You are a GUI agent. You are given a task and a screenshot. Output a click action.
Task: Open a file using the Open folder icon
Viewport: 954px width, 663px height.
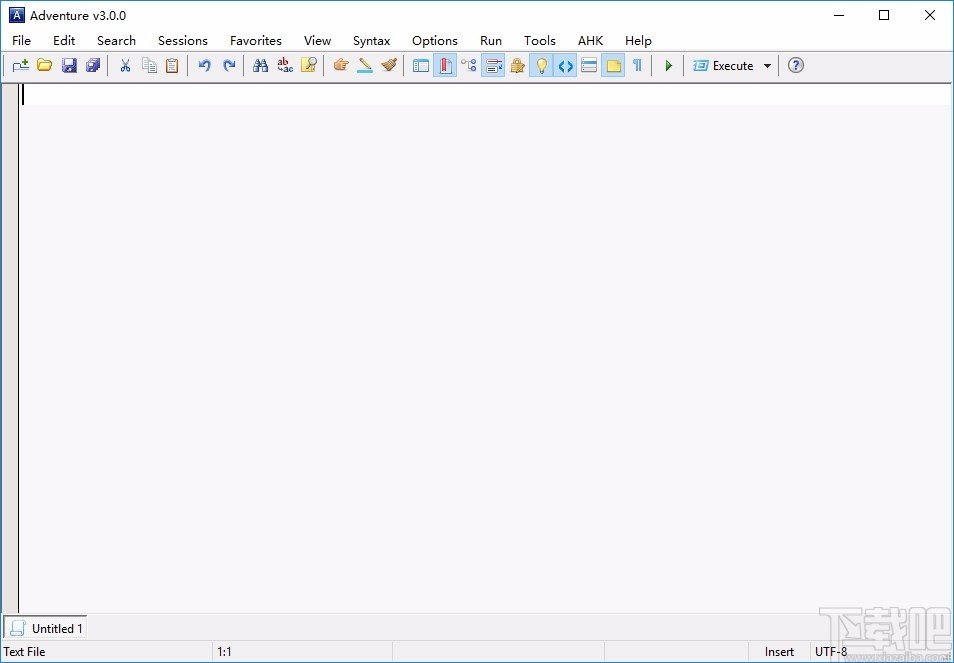tap(44, 65)
